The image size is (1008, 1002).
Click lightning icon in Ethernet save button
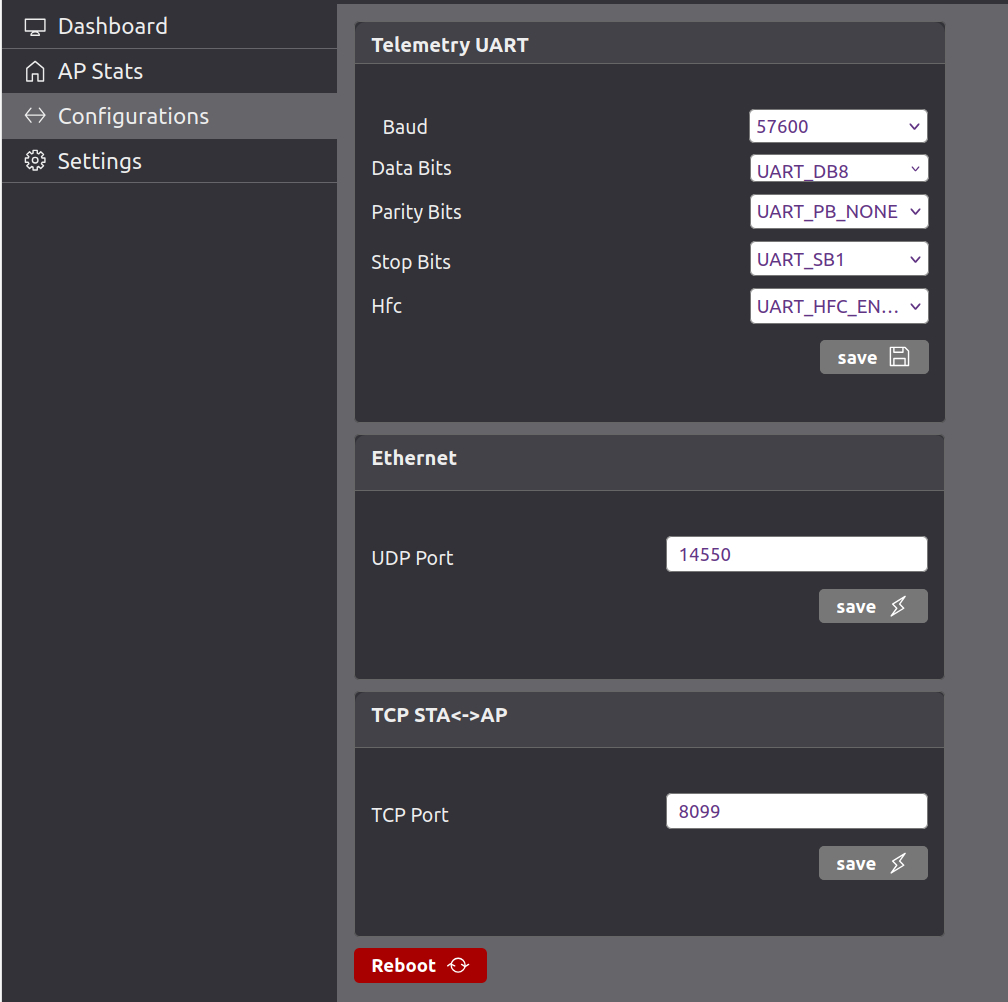pyautogui.click(x=898, y=607)
